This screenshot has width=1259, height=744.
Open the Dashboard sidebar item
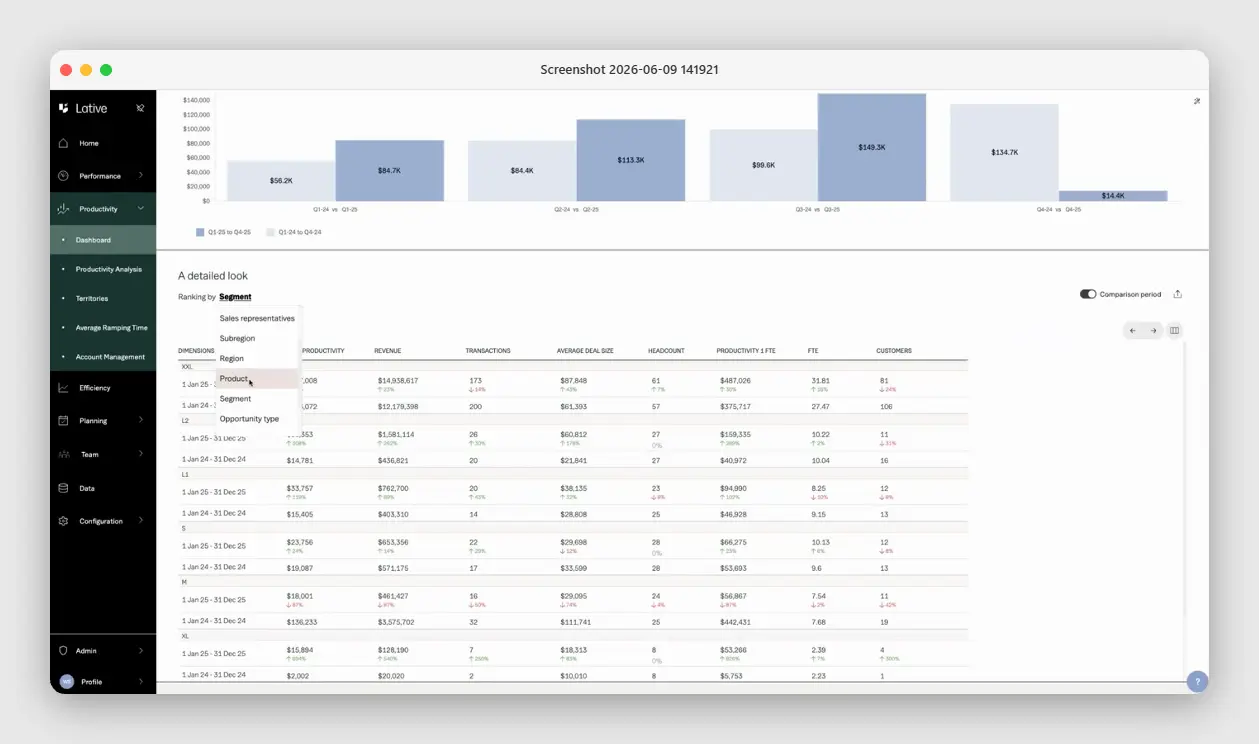(x=103, y=240)
